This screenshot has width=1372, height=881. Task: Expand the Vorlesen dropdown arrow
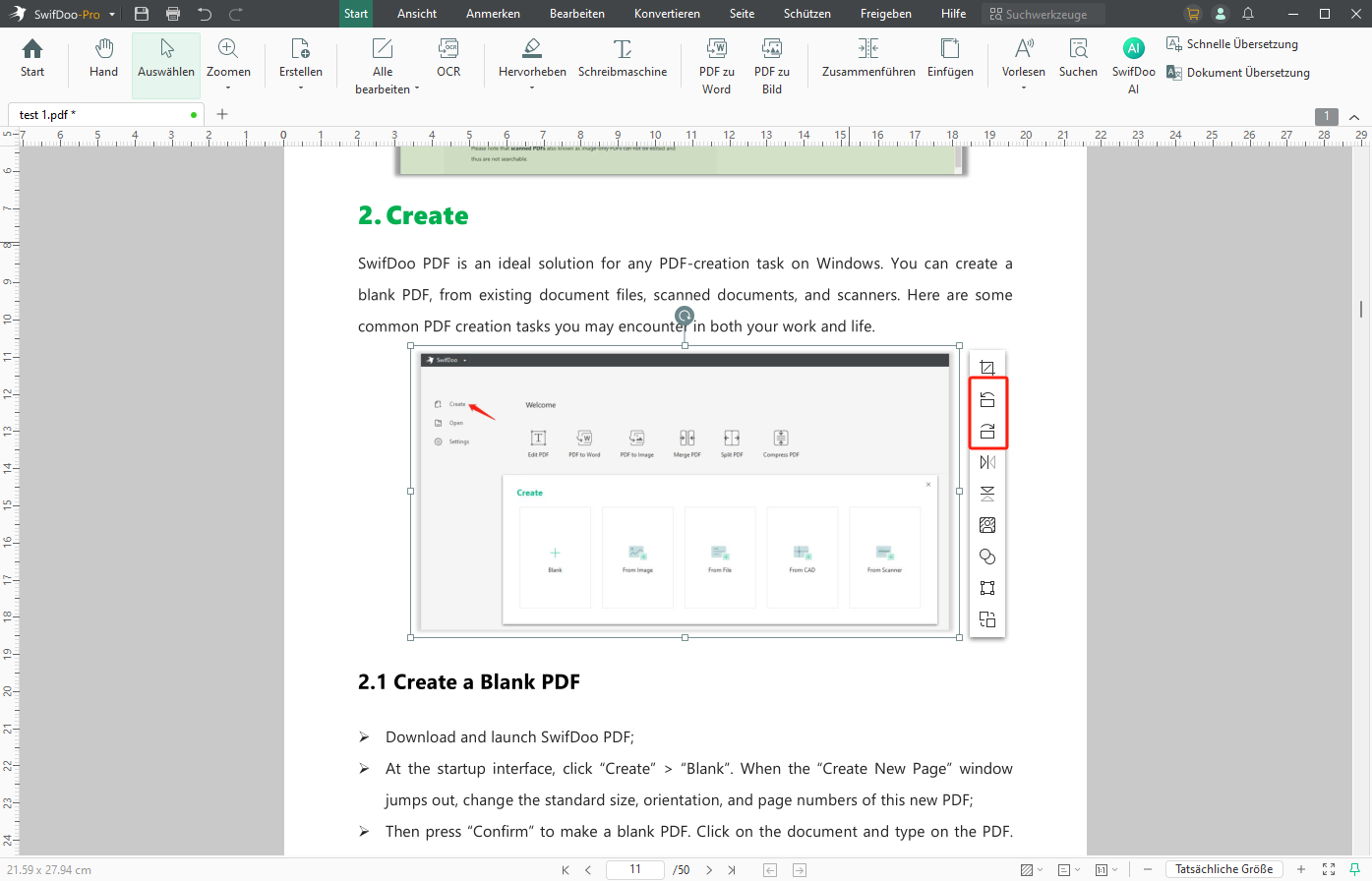(1024, 88)
